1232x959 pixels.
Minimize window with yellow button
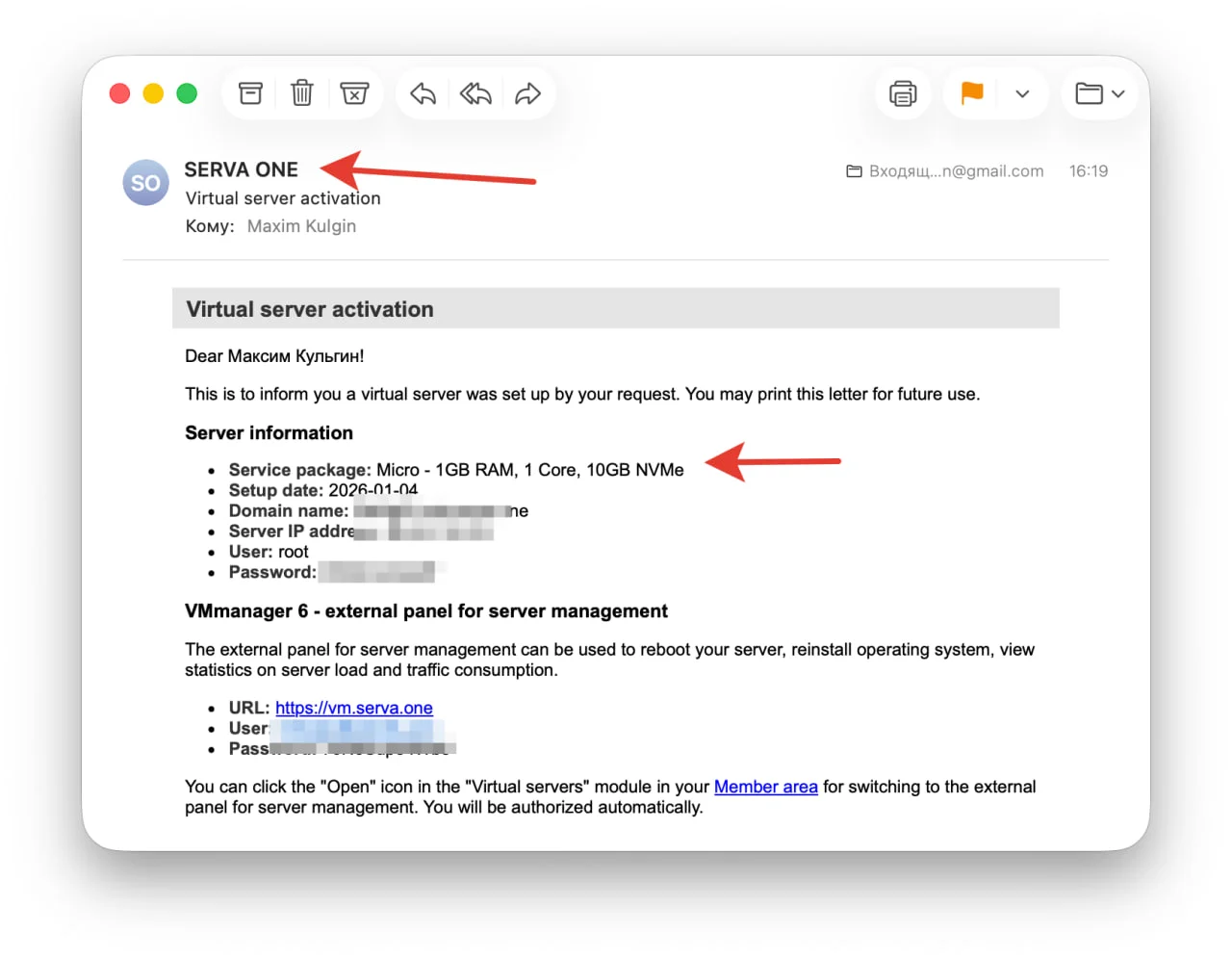click(x=153, y=93)
